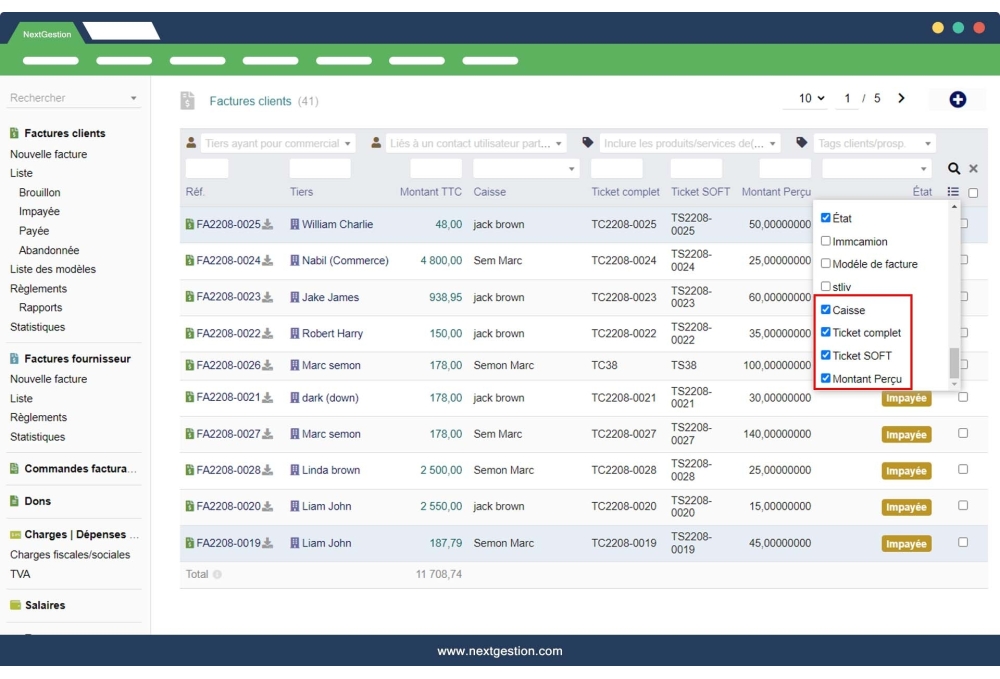Open column selector list icon beside État
The height and width of the screenshot is (679, 1000).
point(953,192)
